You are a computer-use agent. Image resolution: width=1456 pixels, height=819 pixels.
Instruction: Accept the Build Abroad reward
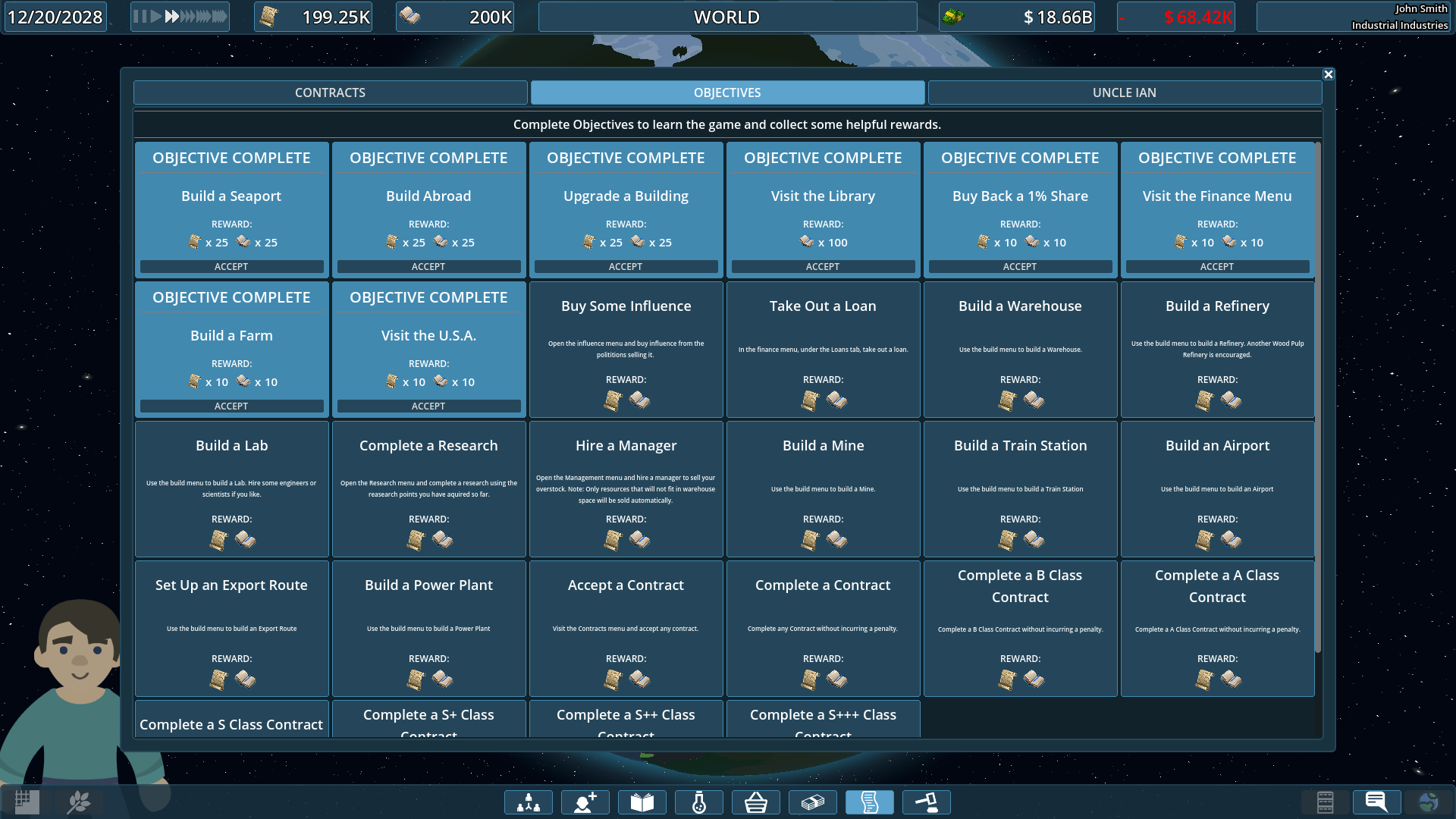(428, 267)
